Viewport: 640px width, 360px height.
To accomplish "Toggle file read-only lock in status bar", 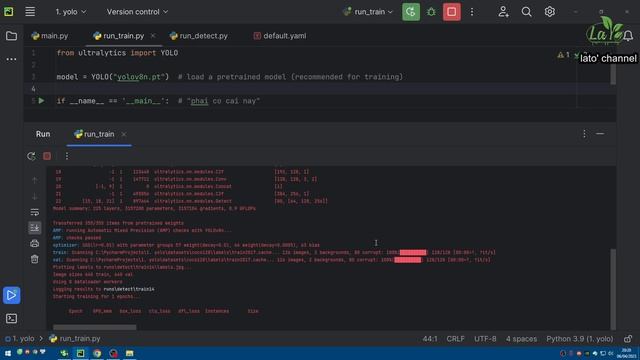I will (x=628, y=339).
